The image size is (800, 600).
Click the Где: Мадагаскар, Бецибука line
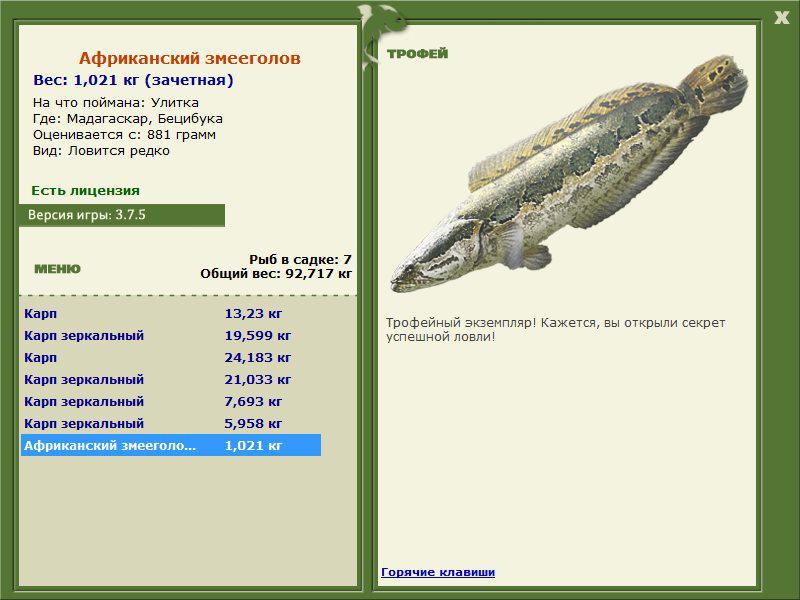pos(128,119)
